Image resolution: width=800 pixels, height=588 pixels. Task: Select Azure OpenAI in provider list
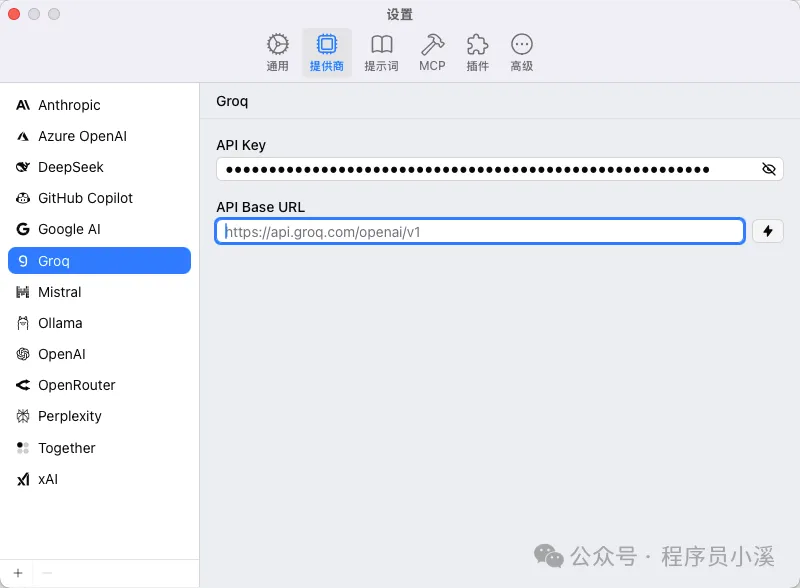(x=99, y=136)
